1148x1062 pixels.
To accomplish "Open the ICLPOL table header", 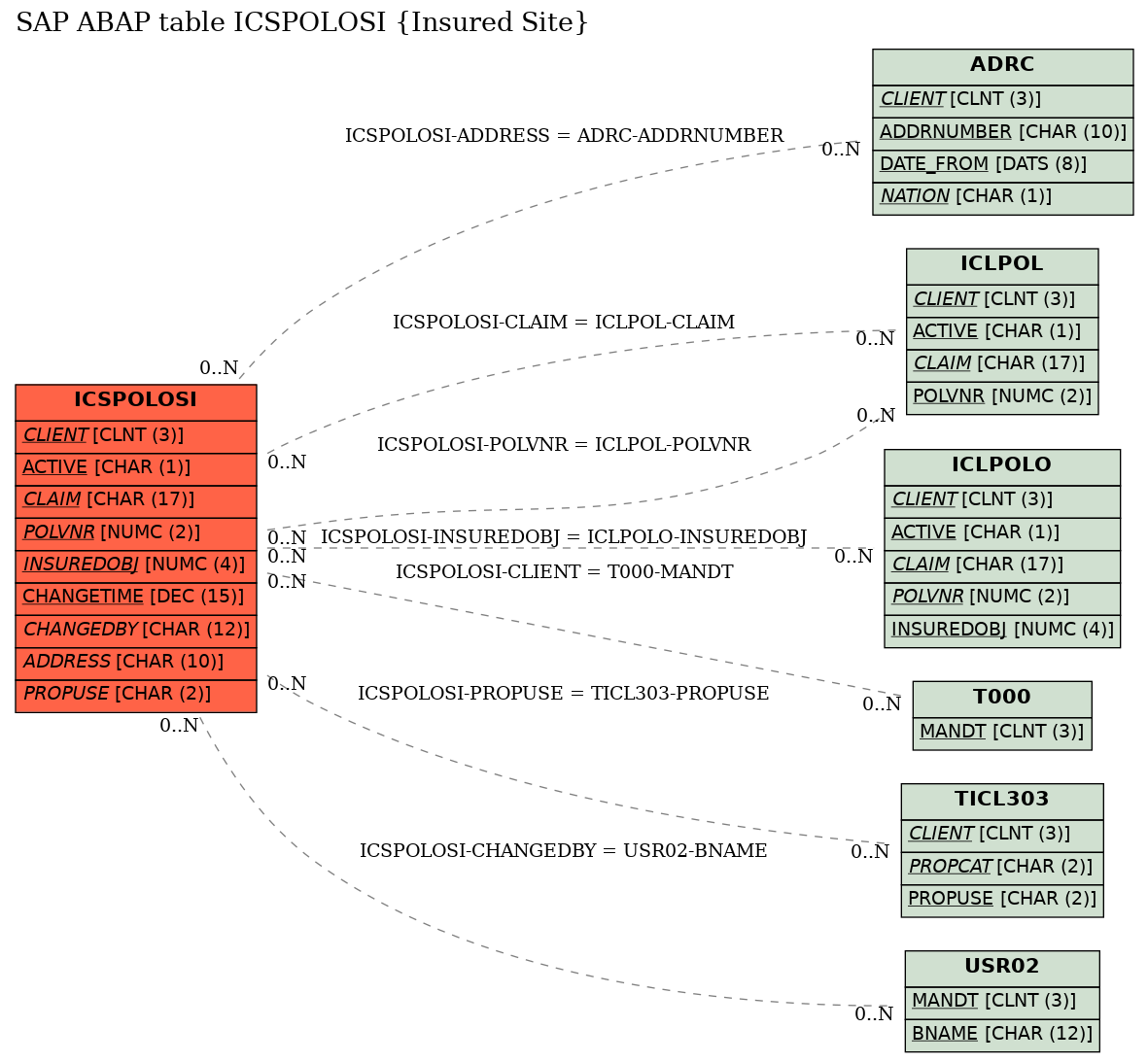I will pos(1001,265).
